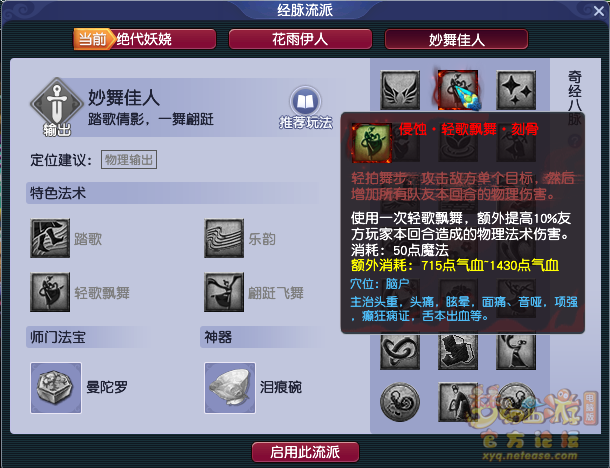Select the 乐韵 skill icon
The width and height of the screenshot is (610, 468).
click(x=224, y=238)
